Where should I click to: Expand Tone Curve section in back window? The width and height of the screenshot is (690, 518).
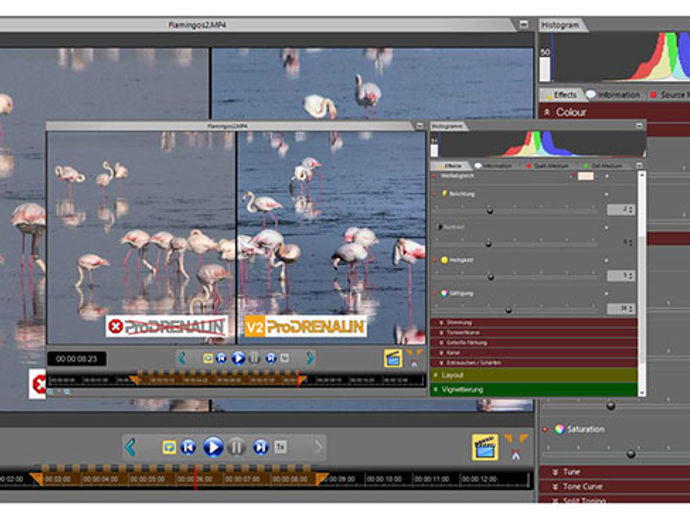click(x=614, y=486)
